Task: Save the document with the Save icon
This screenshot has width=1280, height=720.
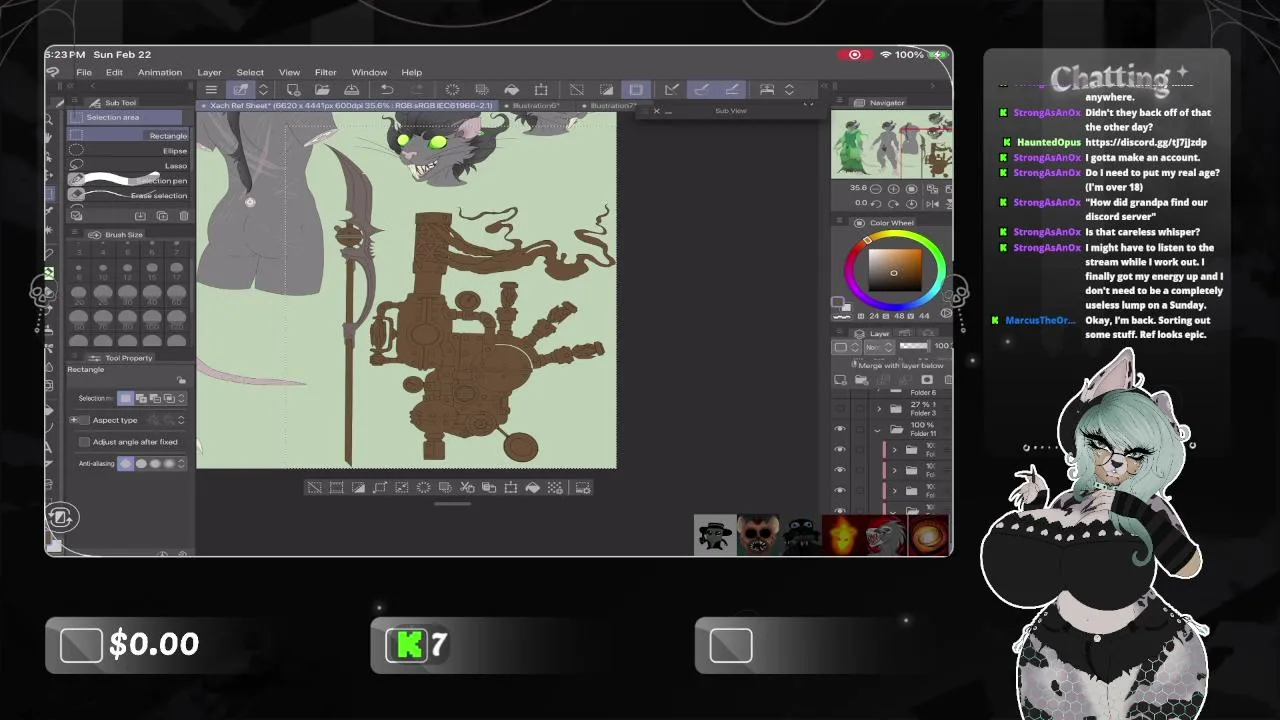Action: pyautogui.click(x=352, y=90)
